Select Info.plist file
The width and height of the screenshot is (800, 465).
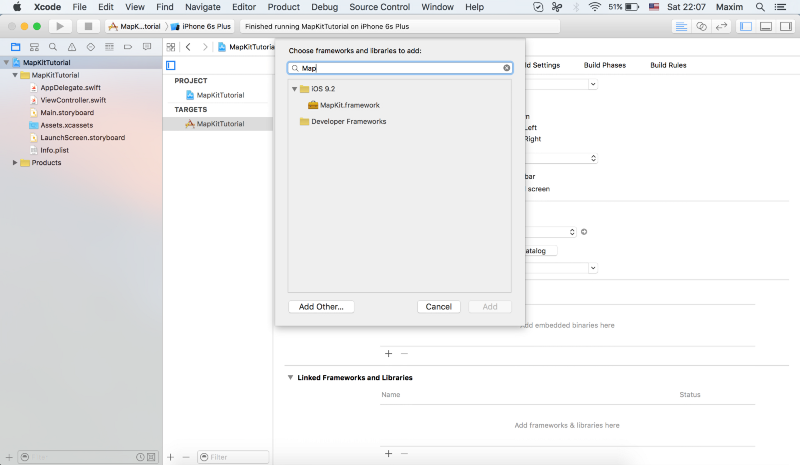click(x=54, y=150)
